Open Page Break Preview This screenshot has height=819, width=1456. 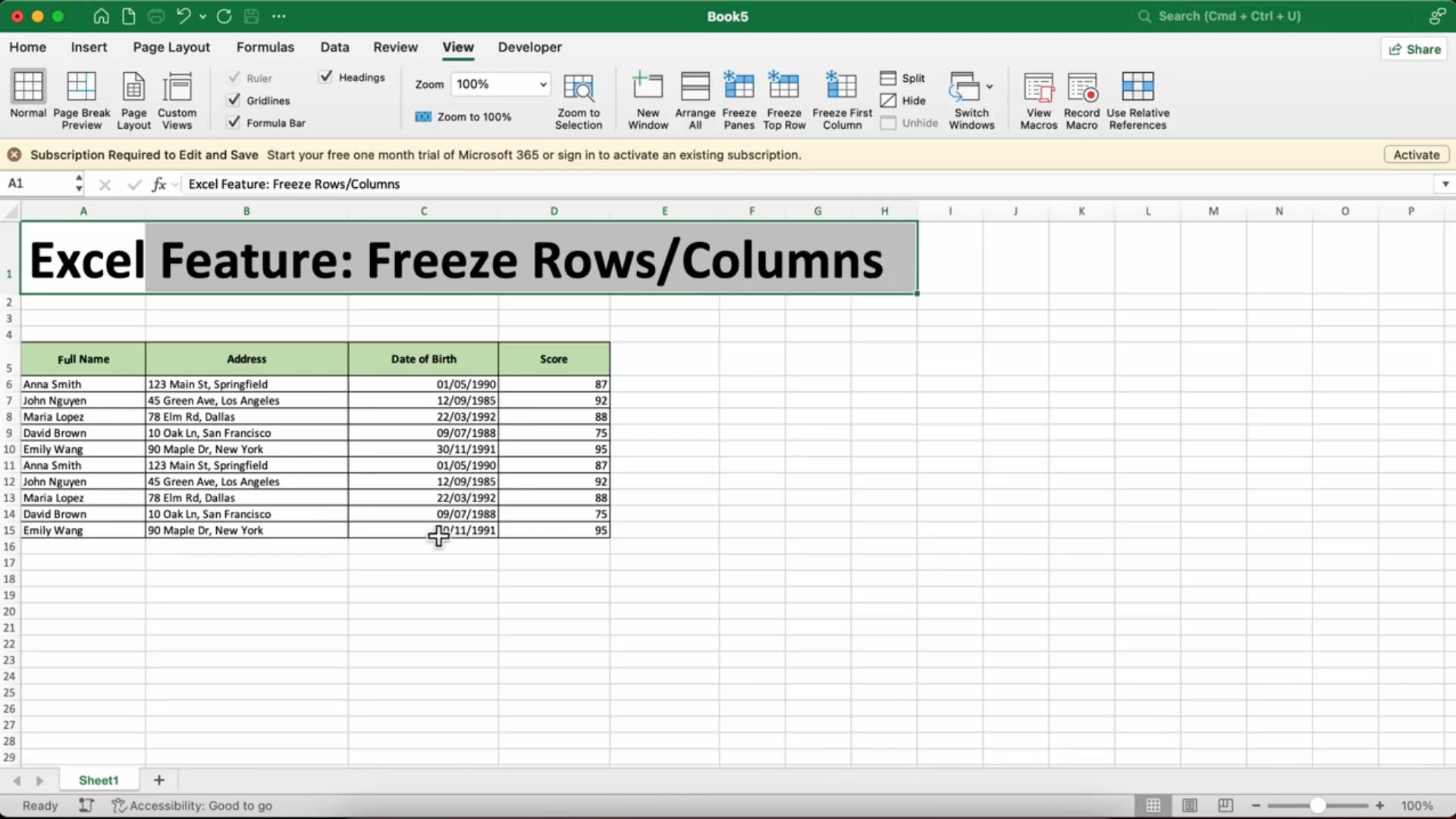(x=81, y=100)
